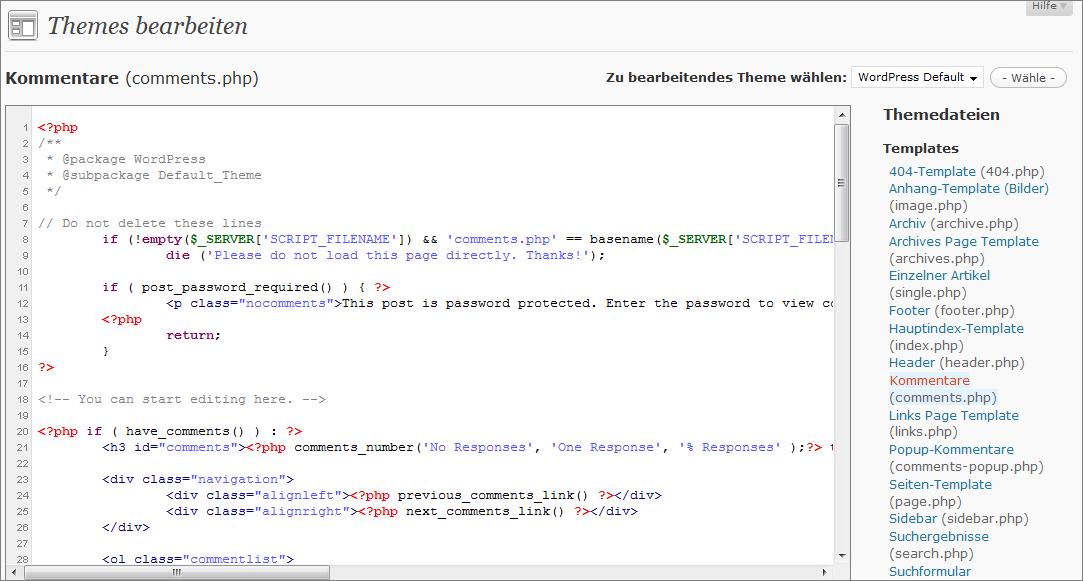Open the WordPress Default theme dropdown

pyautogui.click(x=917, y=77)
